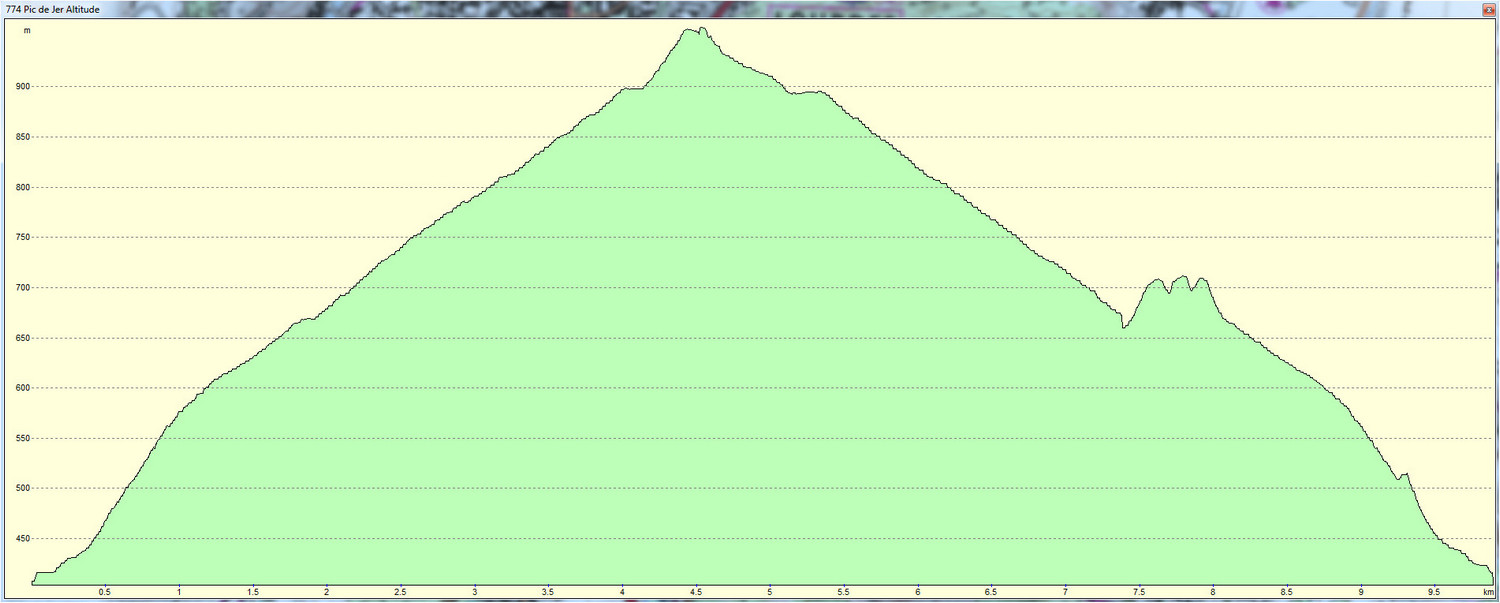Click the 900 altitude axis label
1500x603 pixels.
click(x=20, y=87)
